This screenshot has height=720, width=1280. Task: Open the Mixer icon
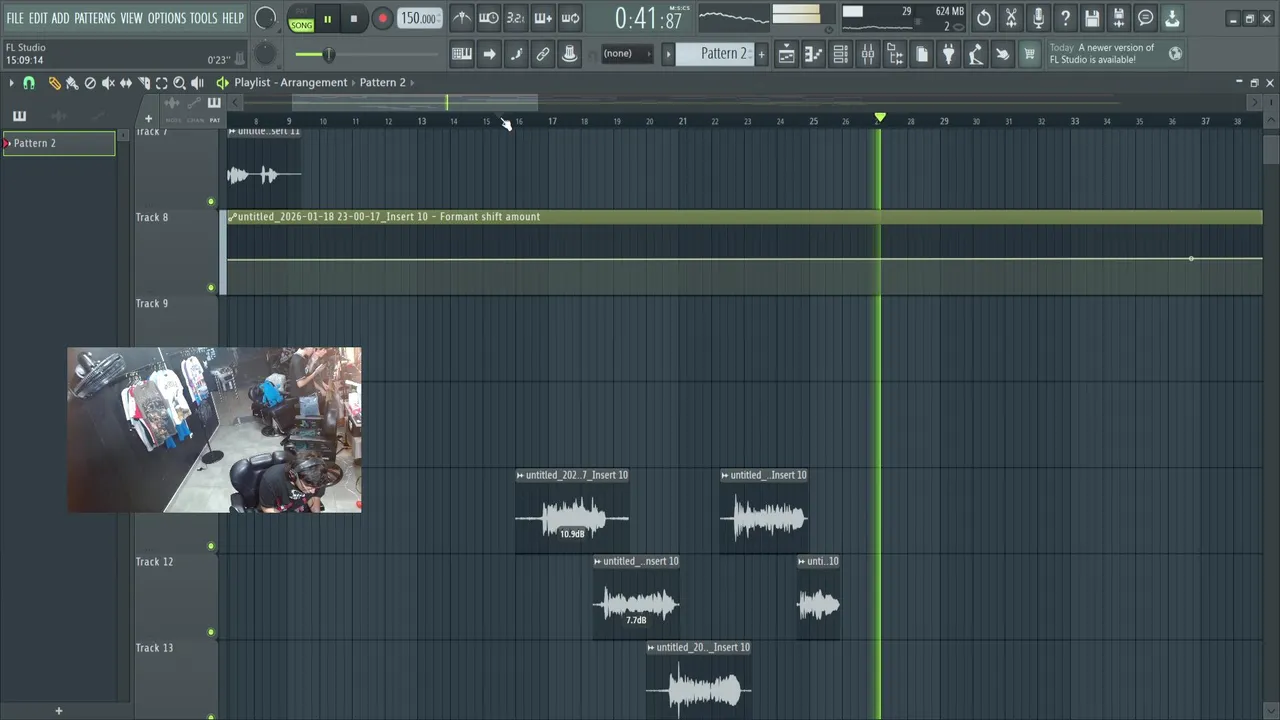coord(868,54)
